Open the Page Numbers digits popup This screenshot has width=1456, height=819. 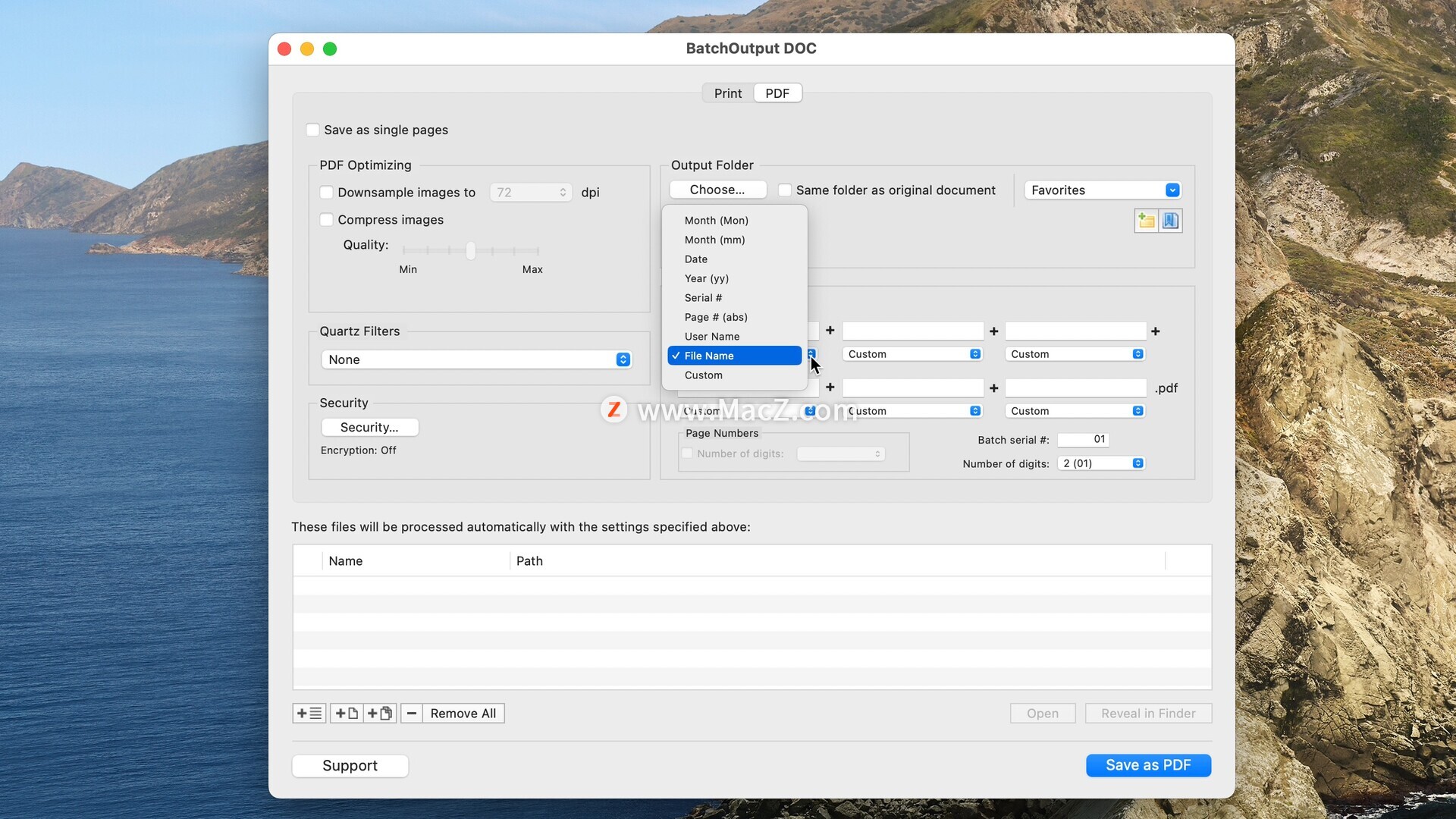click(x=841, y=453)
